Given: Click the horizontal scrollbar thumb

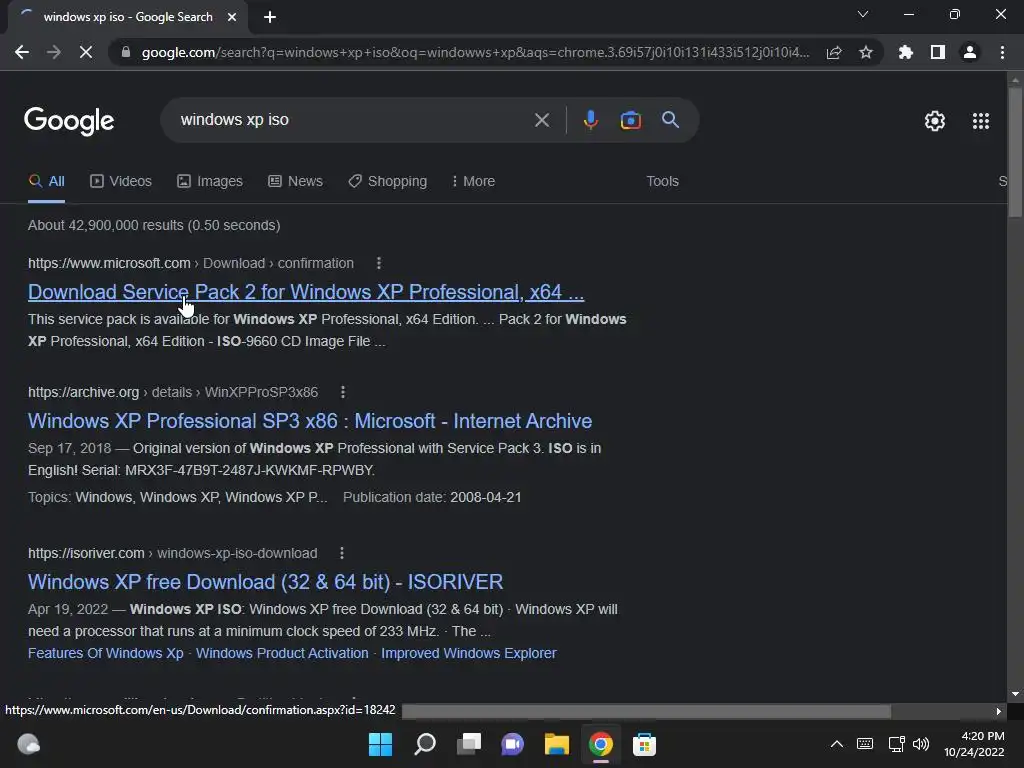Looking at the screenshot, I should [647, 711].
